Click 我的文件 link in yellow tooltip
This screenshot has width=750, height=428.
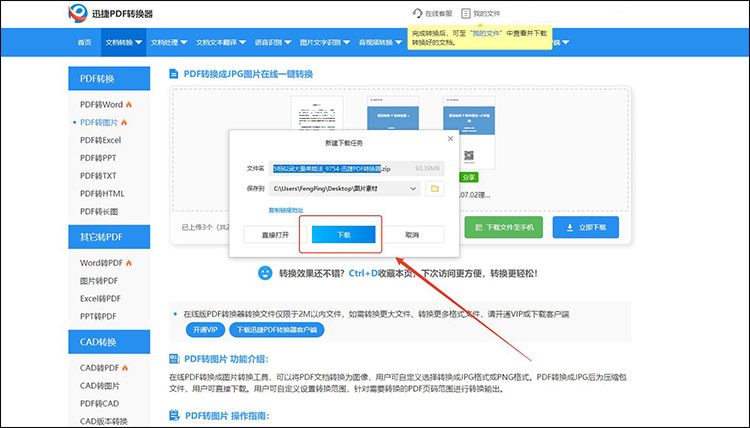486,33
